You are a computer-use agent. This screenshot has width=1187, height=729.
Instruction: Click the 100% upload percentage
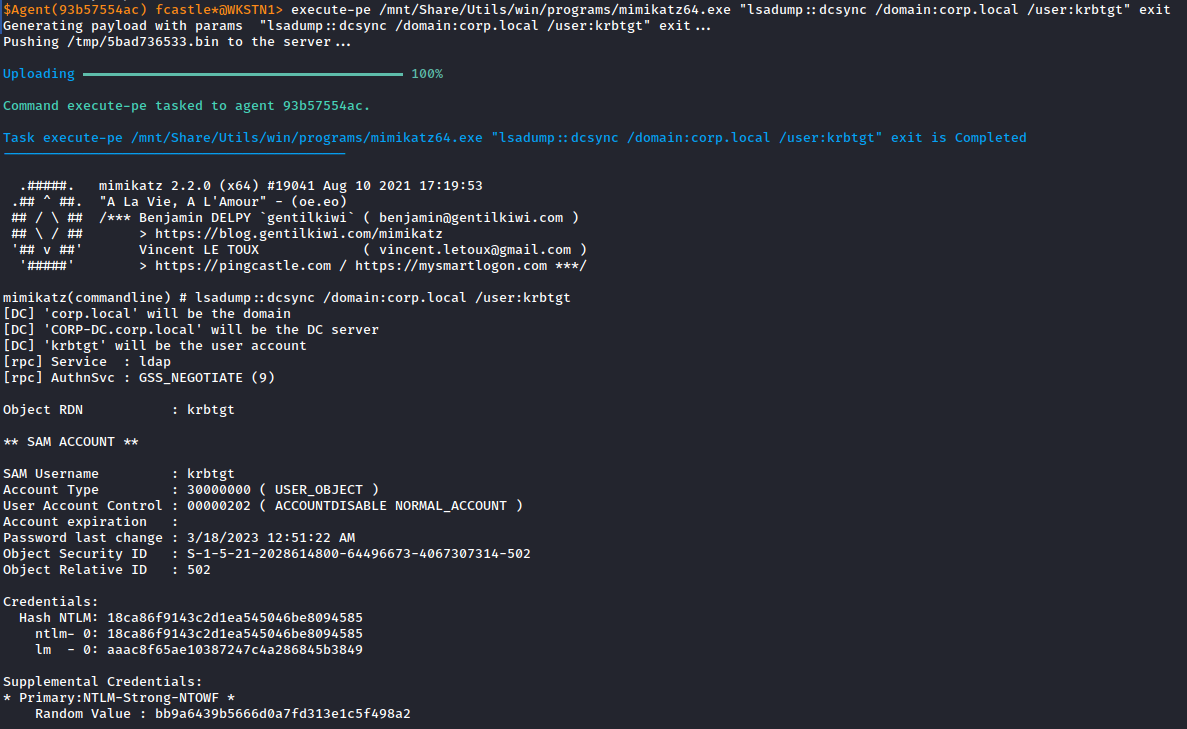(427, 74)
